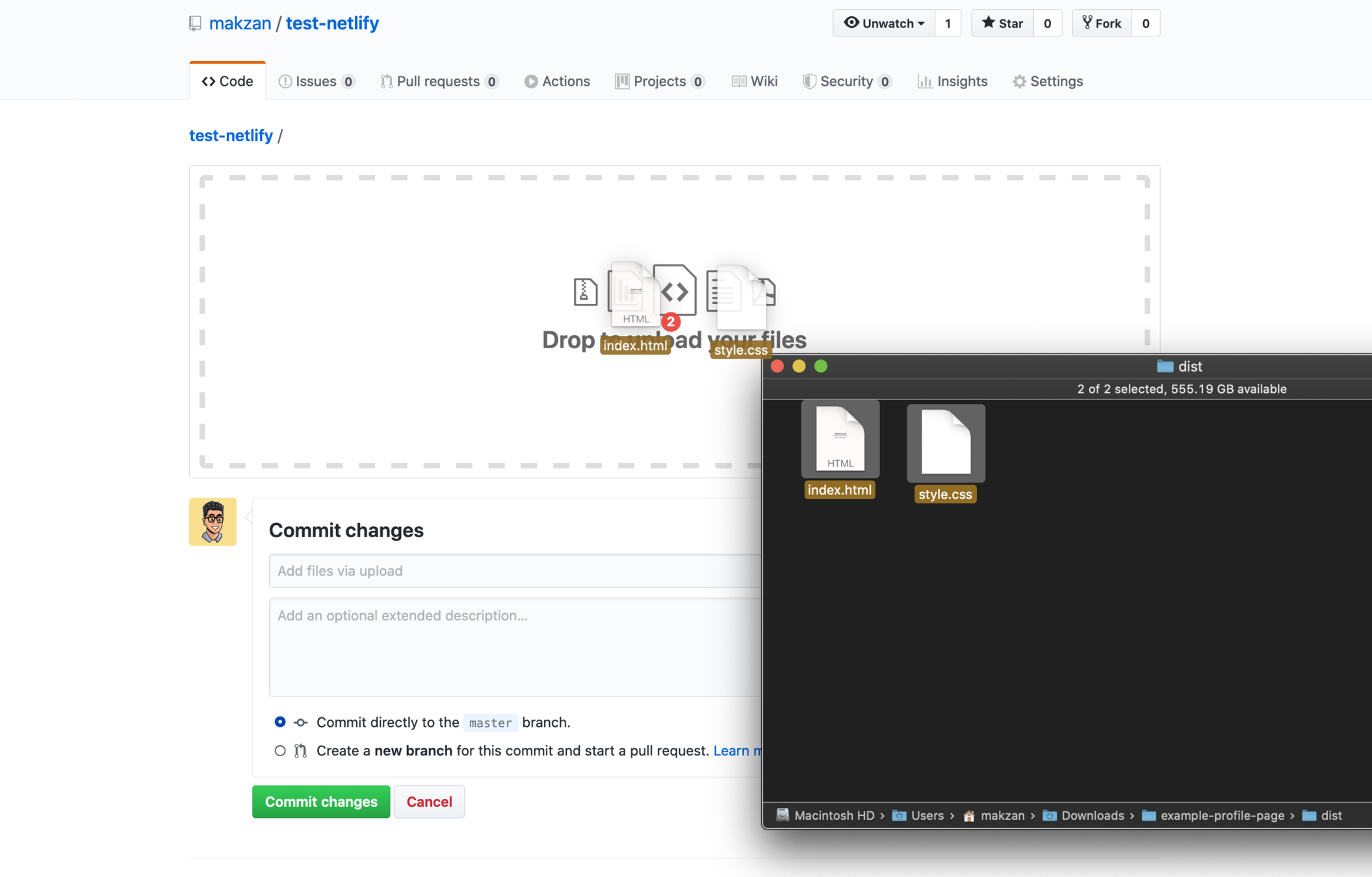
Task: Click the extended description text area
Action: pos(515,646)
